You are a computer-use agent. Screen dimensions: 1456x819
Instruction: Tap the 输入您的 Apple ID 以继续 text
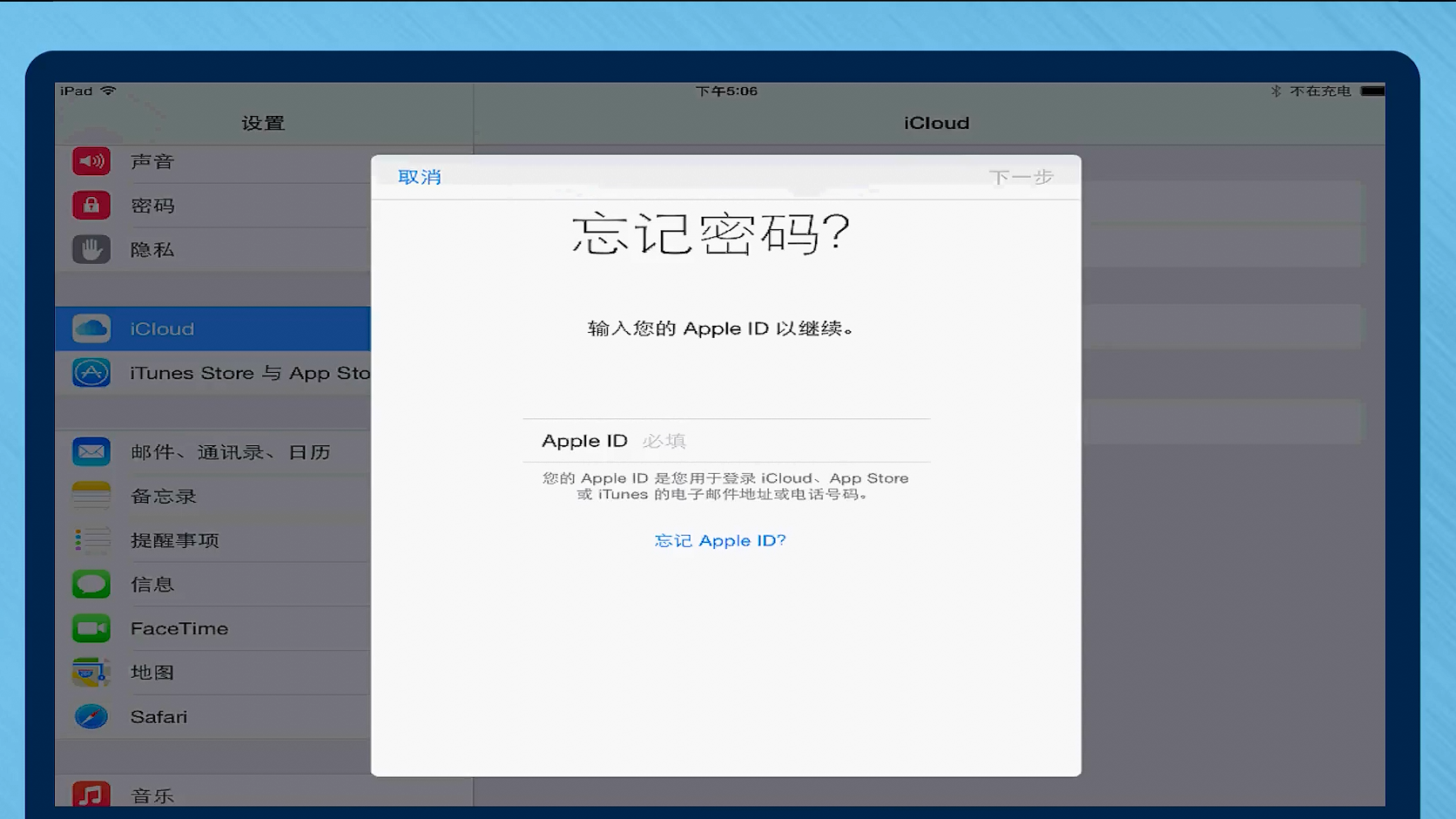[720, 328]
